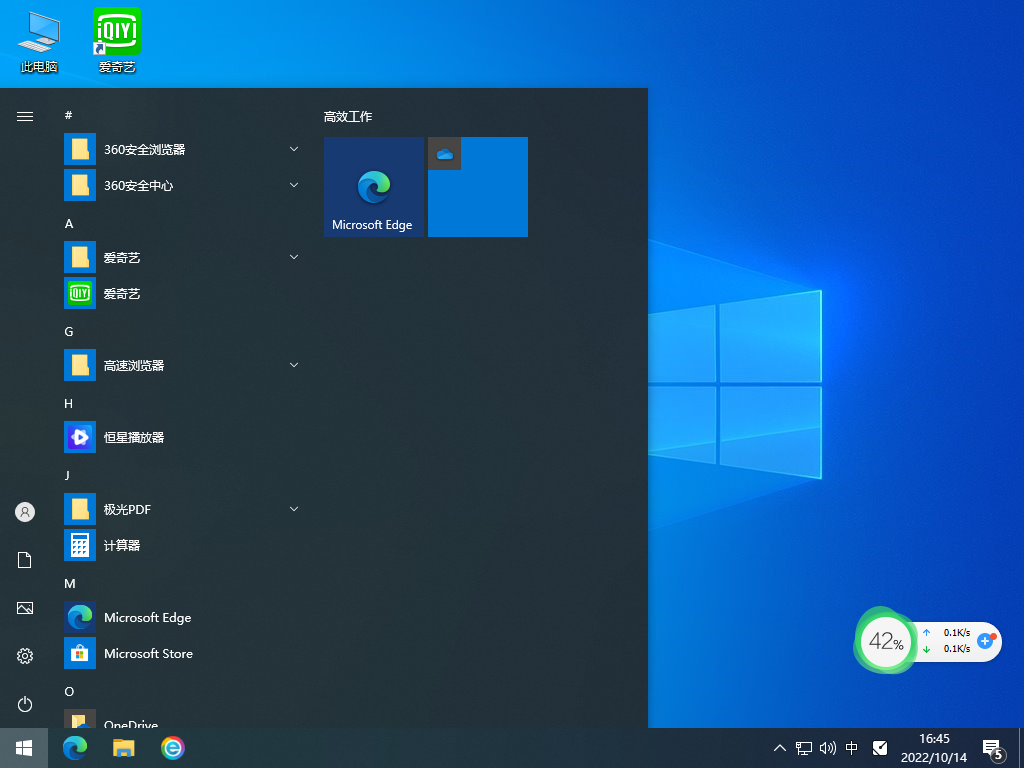Viewport: 1024px width, 768px height.
Task: Open the user account avatar in Start sidebar
Action: [x=24, y=511]
